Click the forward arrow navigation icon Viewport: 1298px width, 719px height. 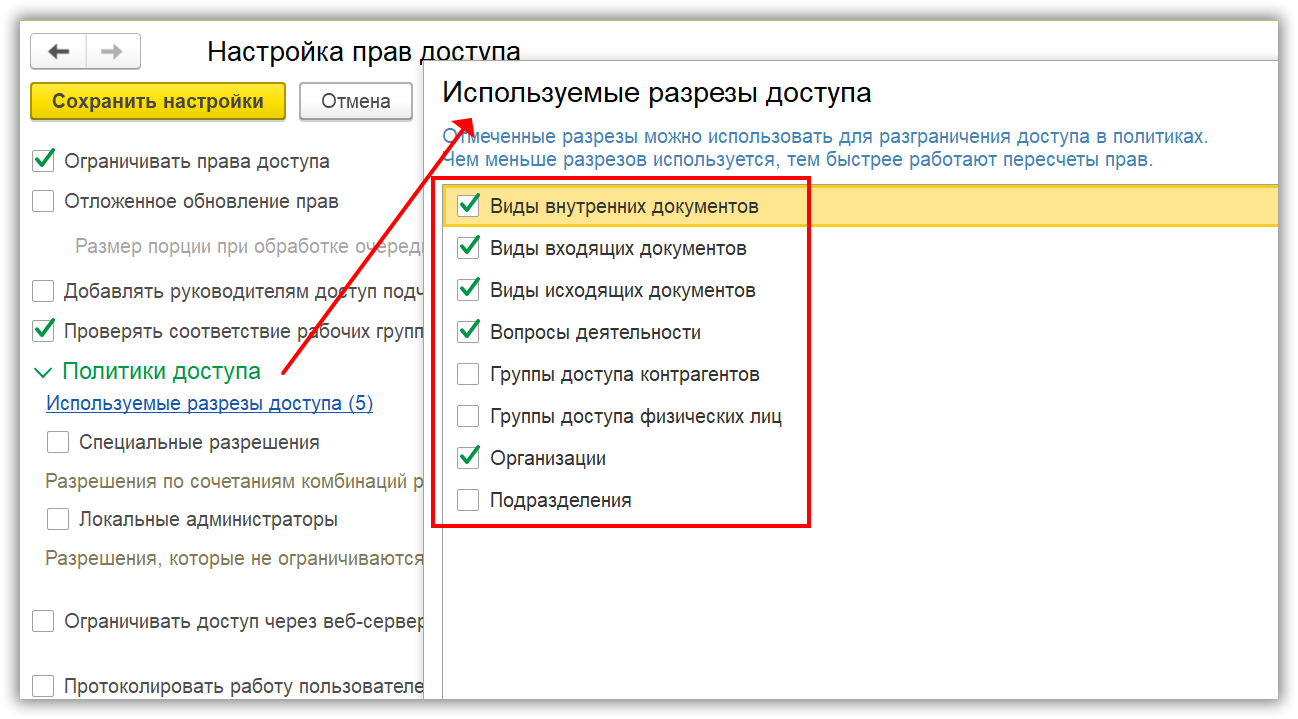click(x=113, y=51)
